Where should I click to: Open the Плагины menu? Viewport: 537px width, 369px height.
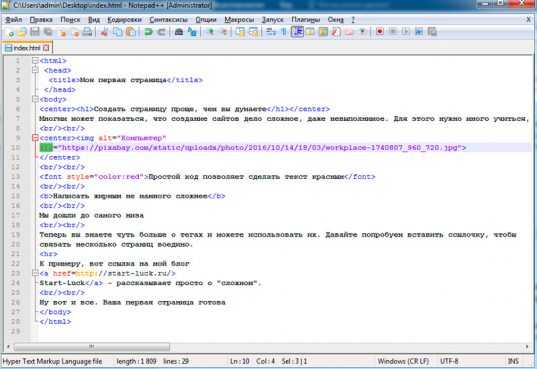coord(305,20)
